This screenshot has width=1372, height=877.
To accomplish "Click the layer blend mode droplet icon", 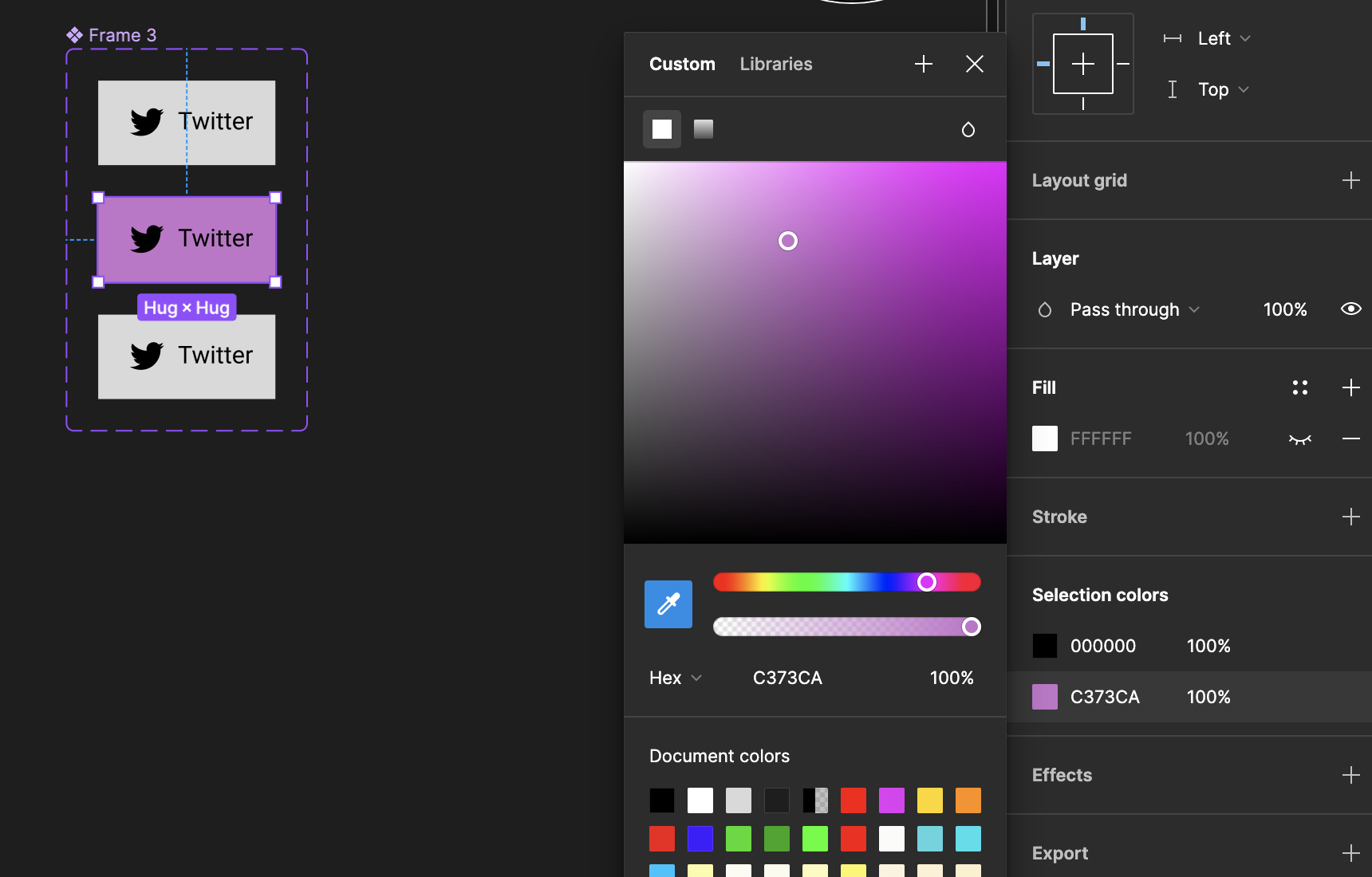I will tap(1045, 309).
